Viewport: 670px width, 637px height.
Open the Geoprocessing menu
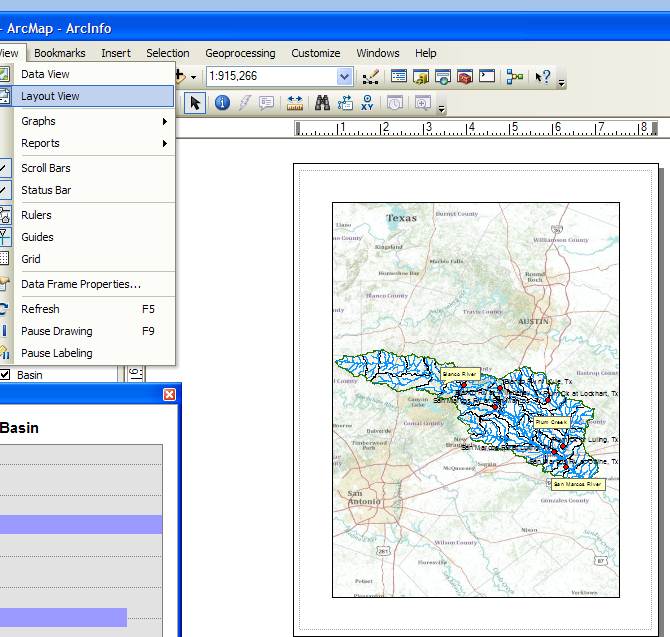click(x=240, y=53)
